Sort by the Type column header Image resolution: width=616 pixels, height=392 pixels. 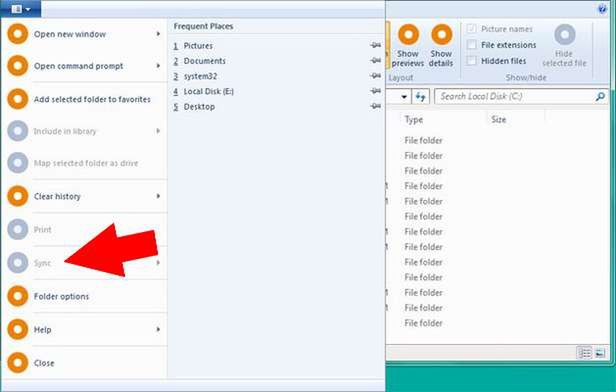click(x=414, y=119)
